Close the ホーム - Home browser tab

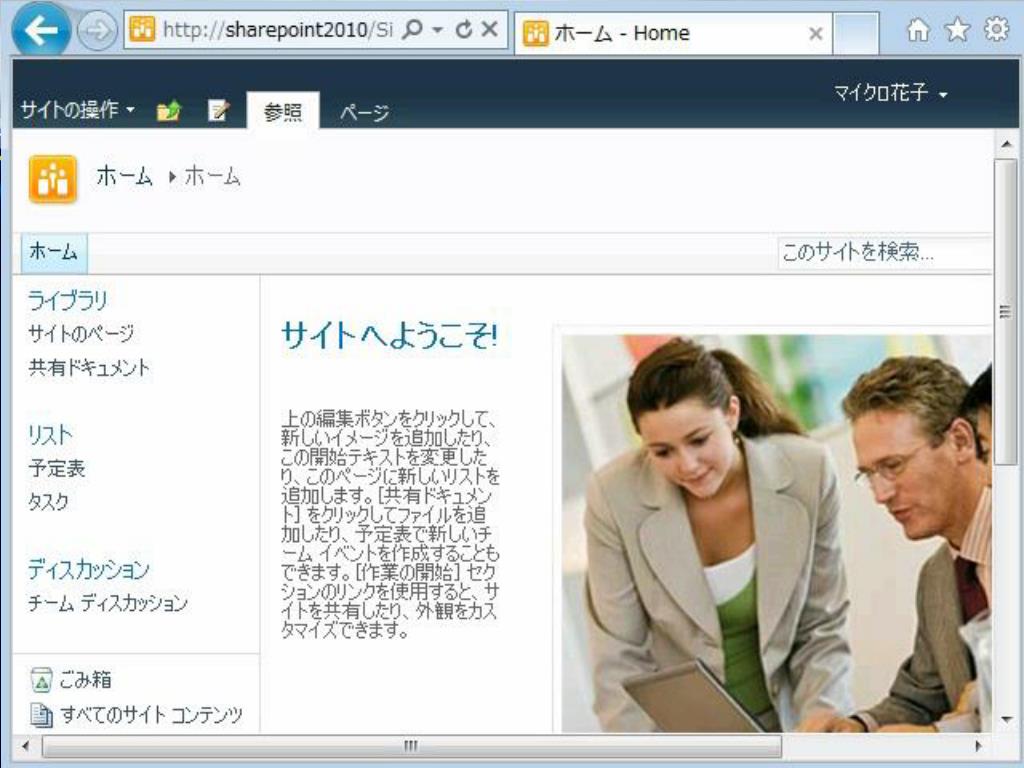pos(815,33)
